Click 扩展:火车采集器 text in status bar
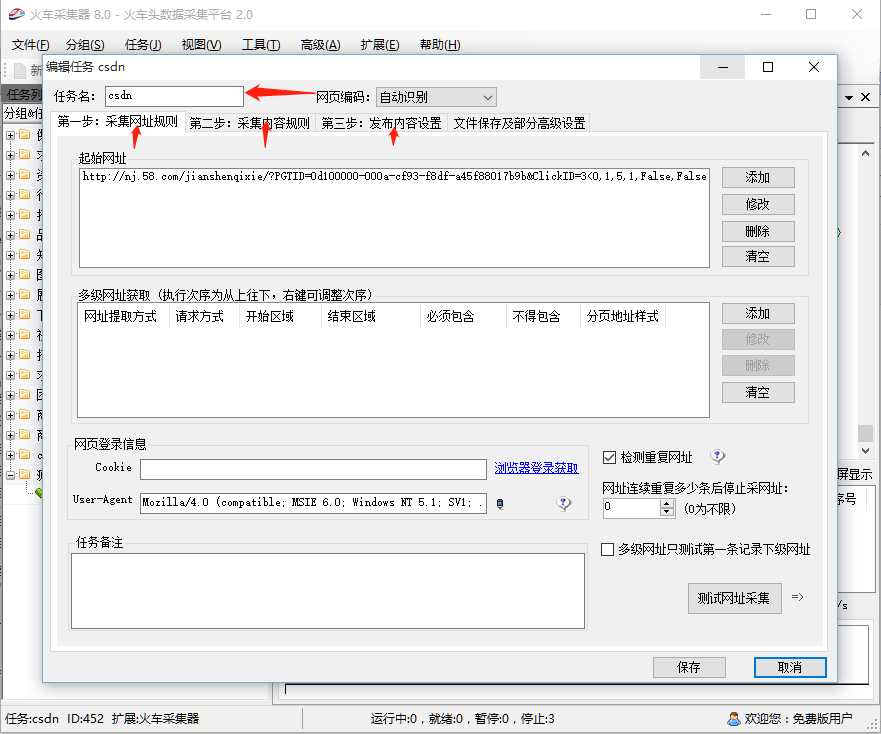Viewport: 881px width, 734px height. [x=155, y=718]
